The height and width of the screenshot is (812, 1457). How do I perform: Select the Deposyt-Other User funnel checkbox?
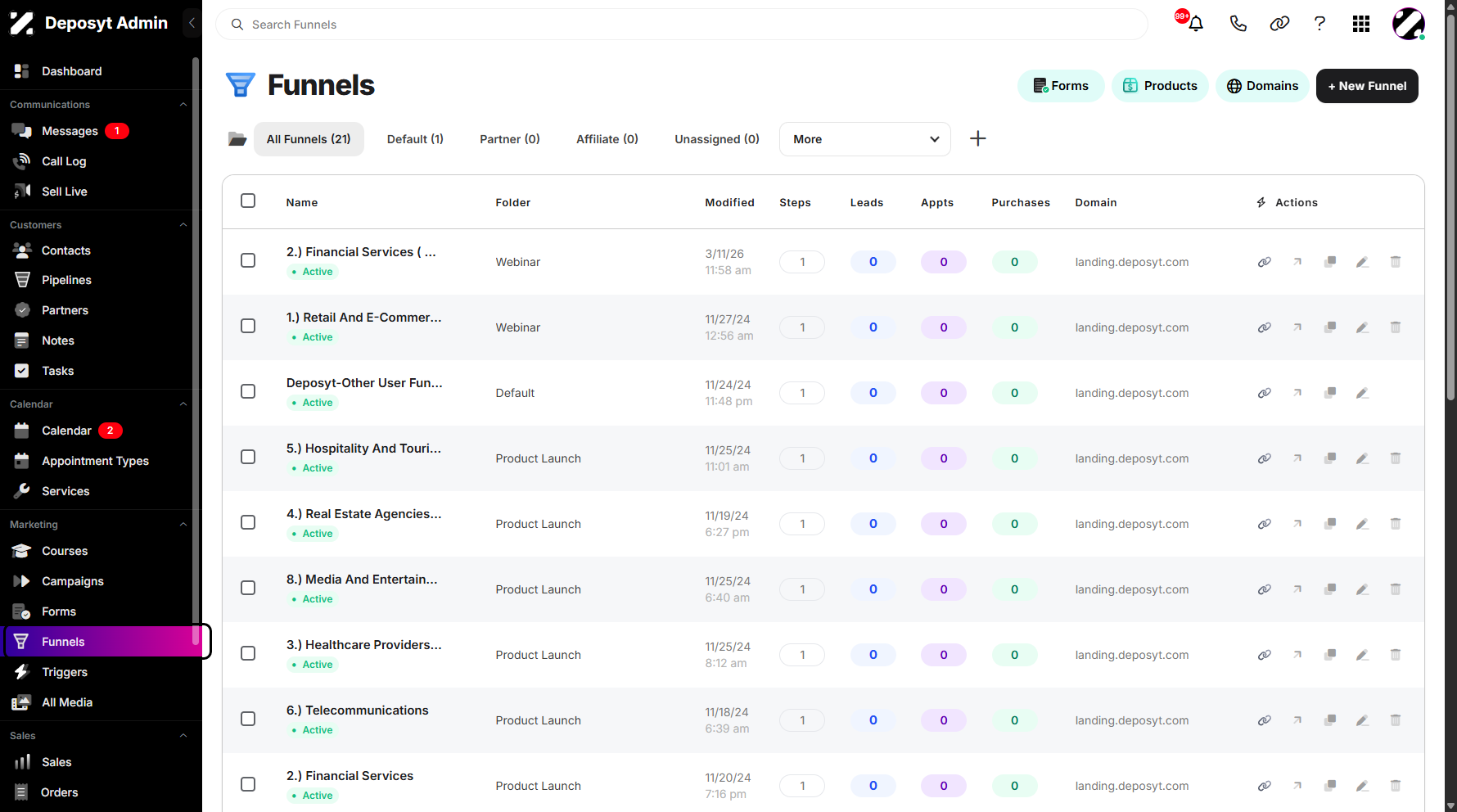(248, 391)
